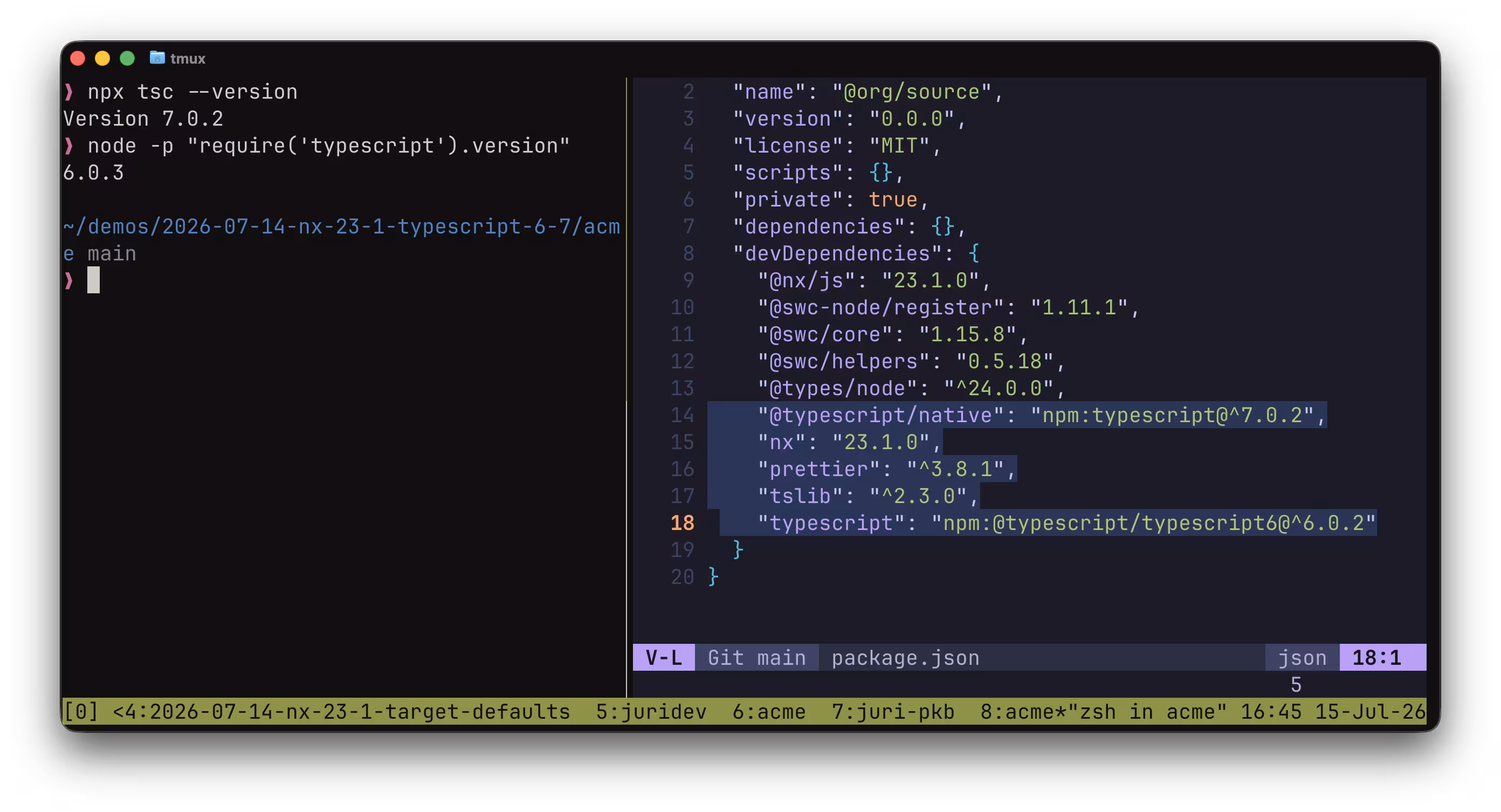Image resolution: width=1501 pixels, height=812 pixels.
Task: Click line number 14 in the gutter
Action: point(683,415)
